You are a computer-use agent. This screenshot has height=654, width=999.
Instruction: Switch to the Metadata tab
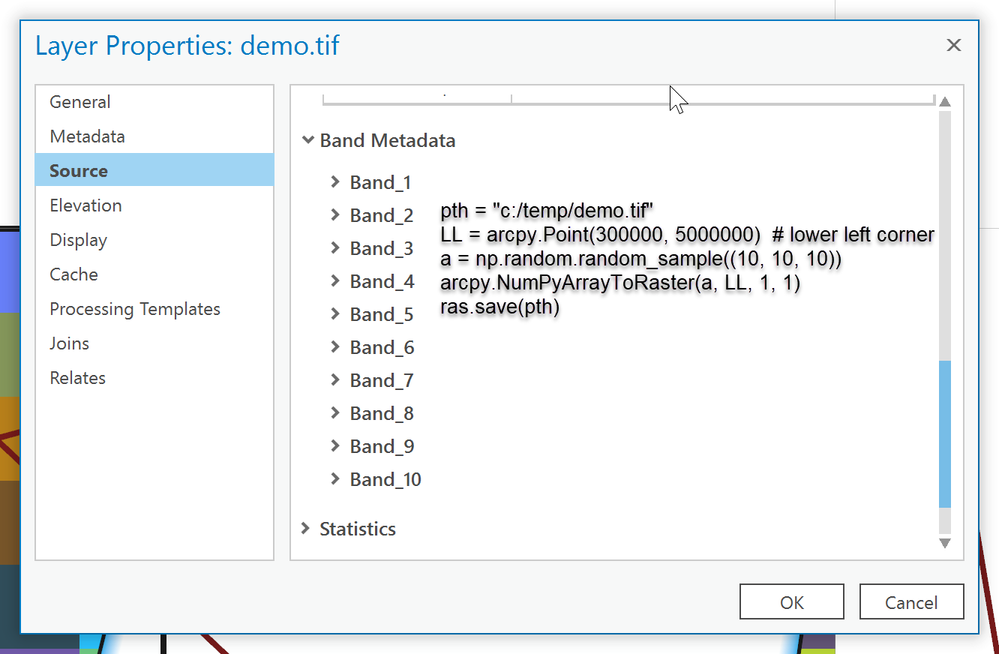pyautogui.click(x=87, y=136)
